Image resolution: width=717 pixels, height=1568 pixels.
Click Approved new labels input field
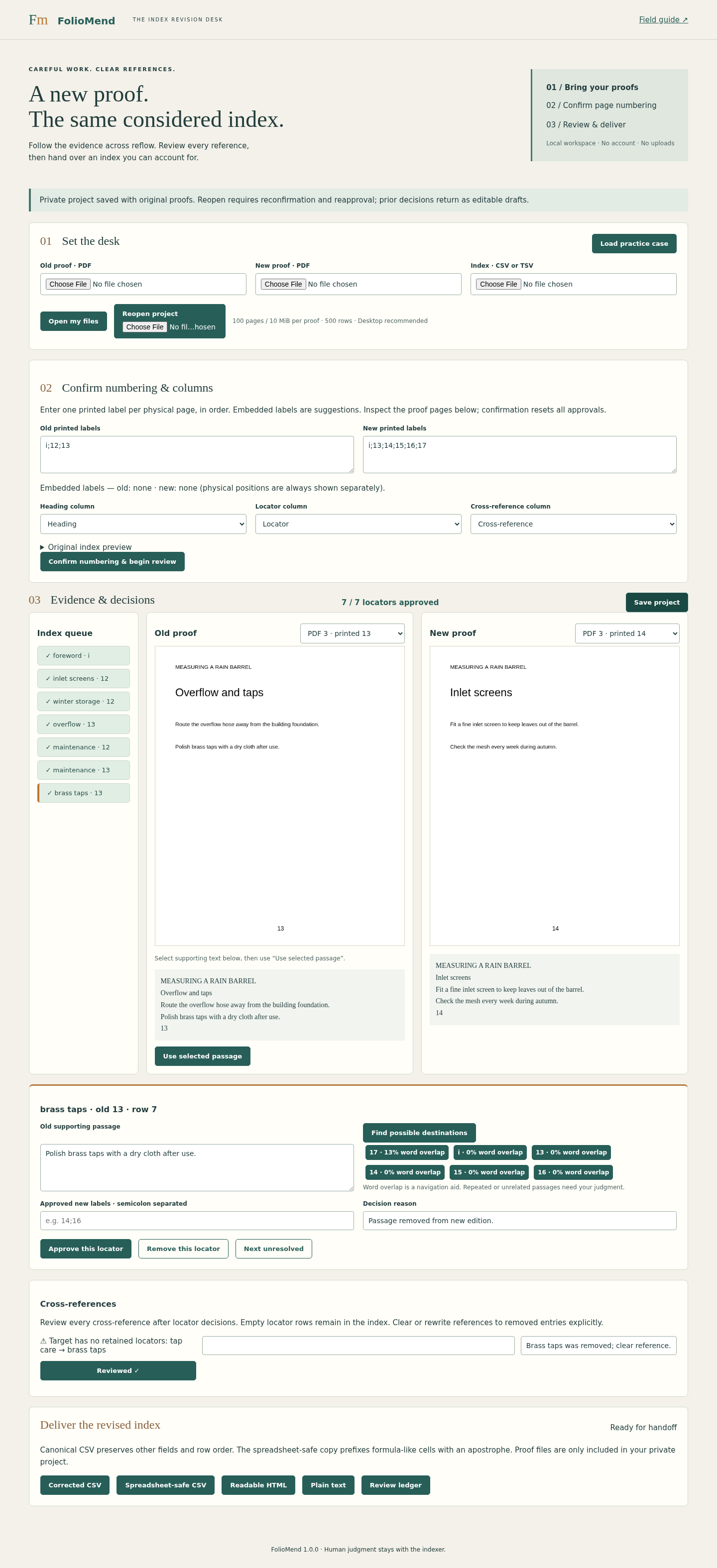point(197,1221)
